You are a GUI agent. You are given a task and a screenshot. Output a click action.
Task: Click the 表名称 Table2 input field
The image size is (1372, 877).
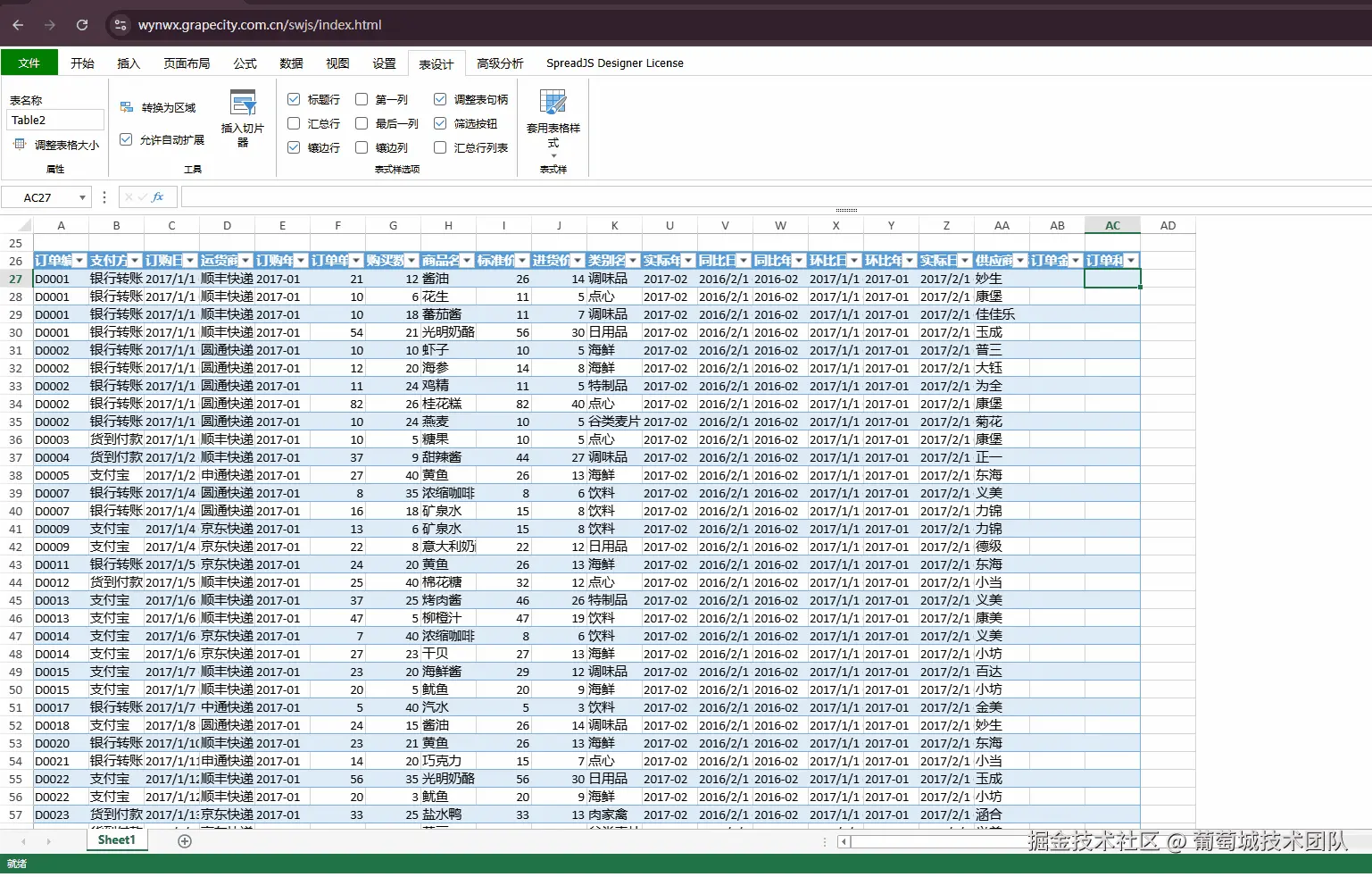[55, 120]
